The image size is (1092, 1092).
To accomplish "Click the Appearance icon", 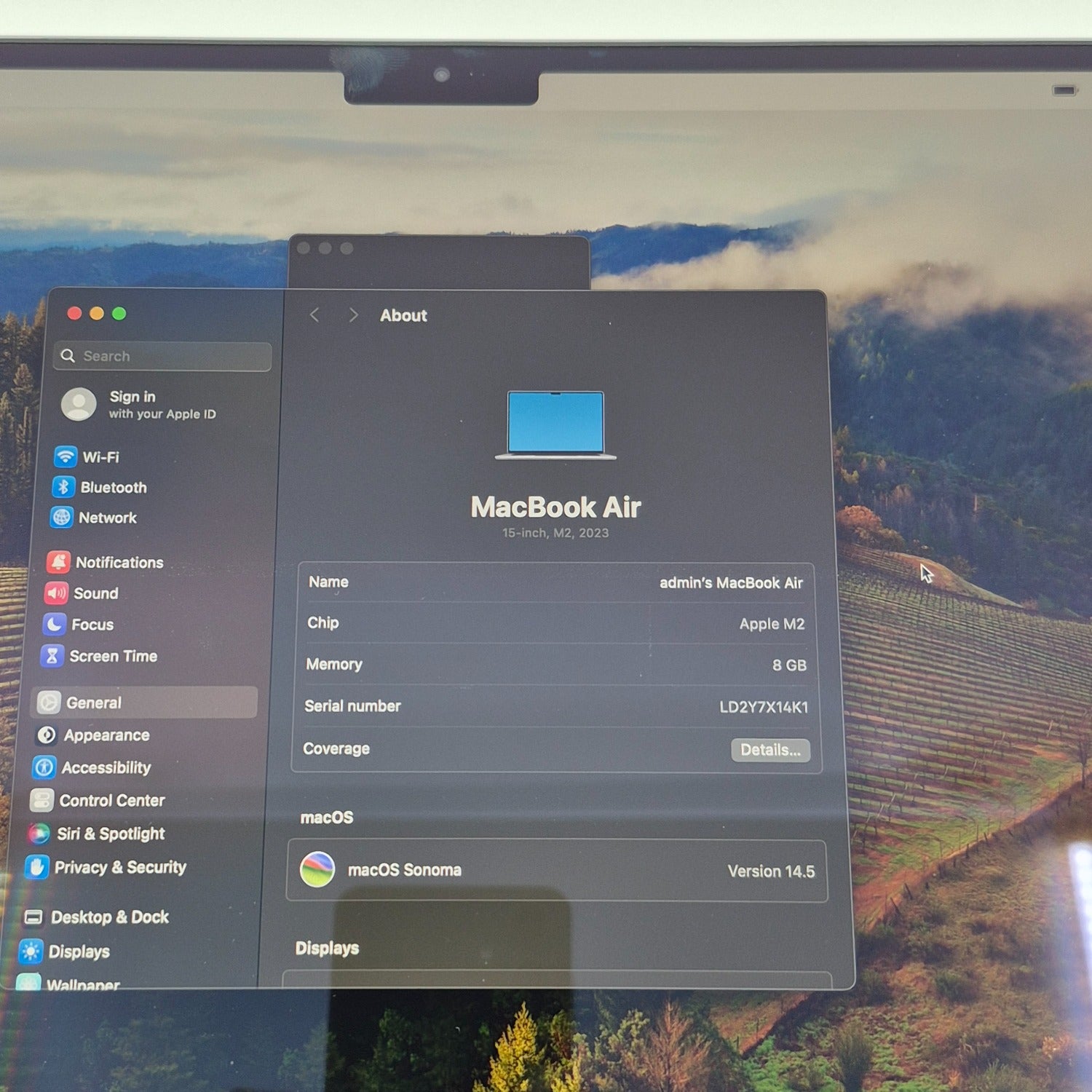I will [47, 735].
